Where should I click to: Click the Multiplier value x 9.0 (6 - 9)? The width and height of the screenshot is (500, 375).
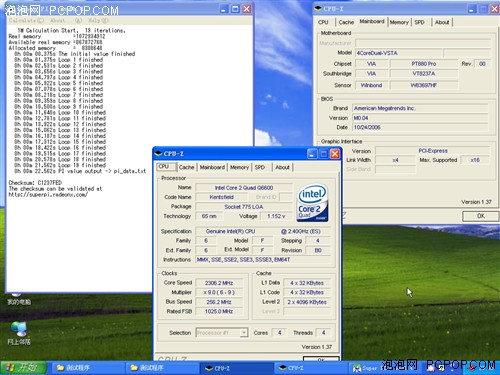(x=219, y=292)
